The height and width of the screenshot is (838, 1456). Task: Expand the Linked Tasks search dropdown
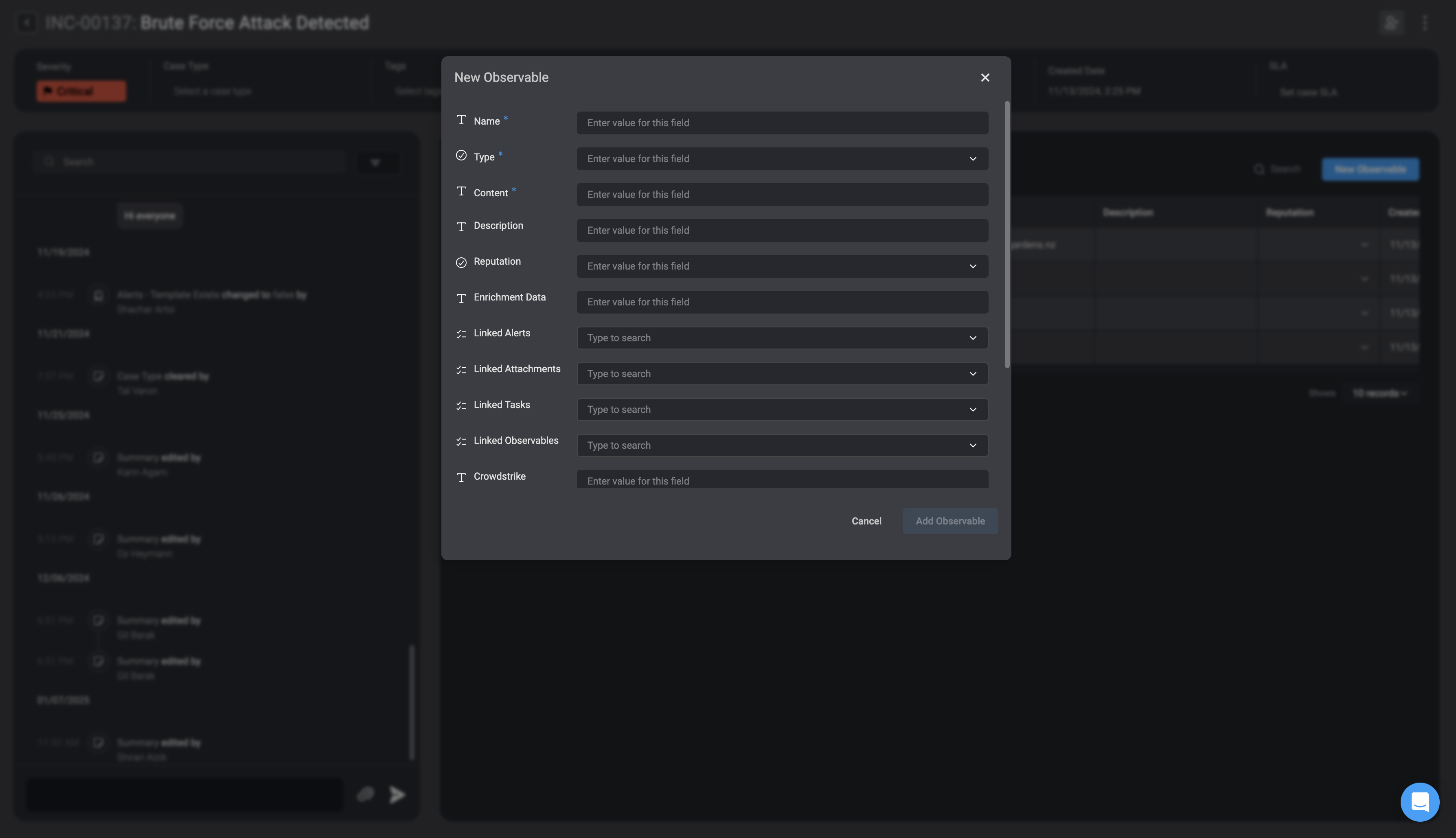click(x=782, y=410)
